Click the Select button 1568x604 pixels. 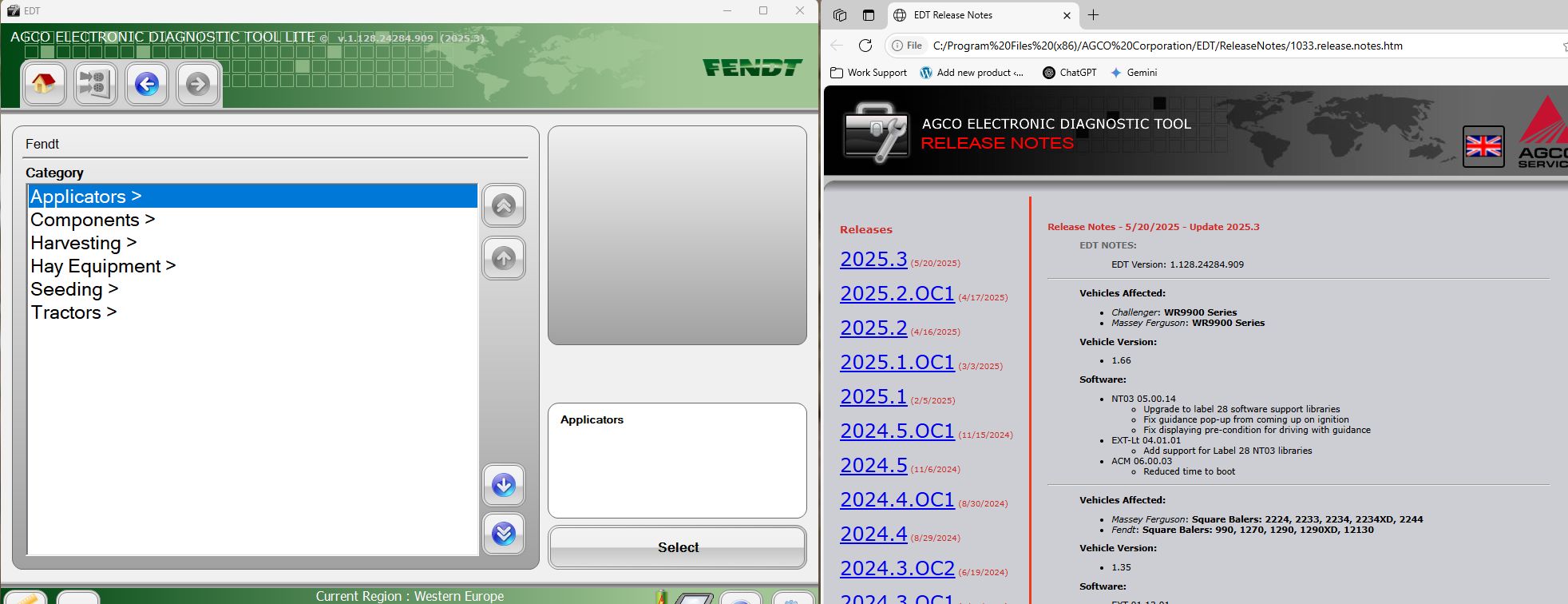pyautogui.click(x=678, y=547)
